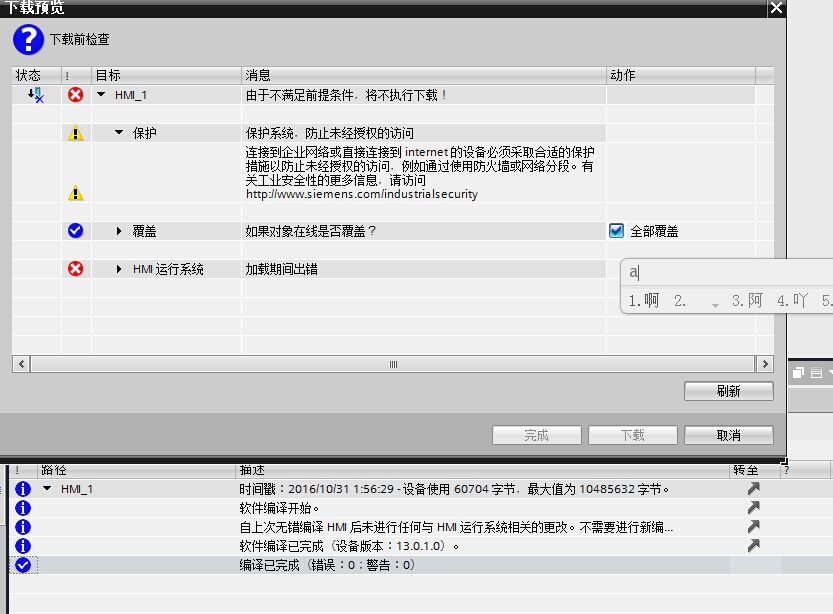Click the message 由于不满足前提条件,将不执行下载!
The image size is (833, 614).
(346, 96)
